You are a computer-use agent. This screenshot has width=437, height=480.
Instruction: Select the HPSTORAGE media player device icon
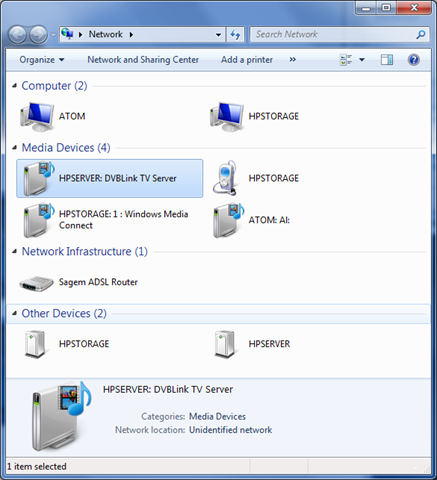point(226,178)
